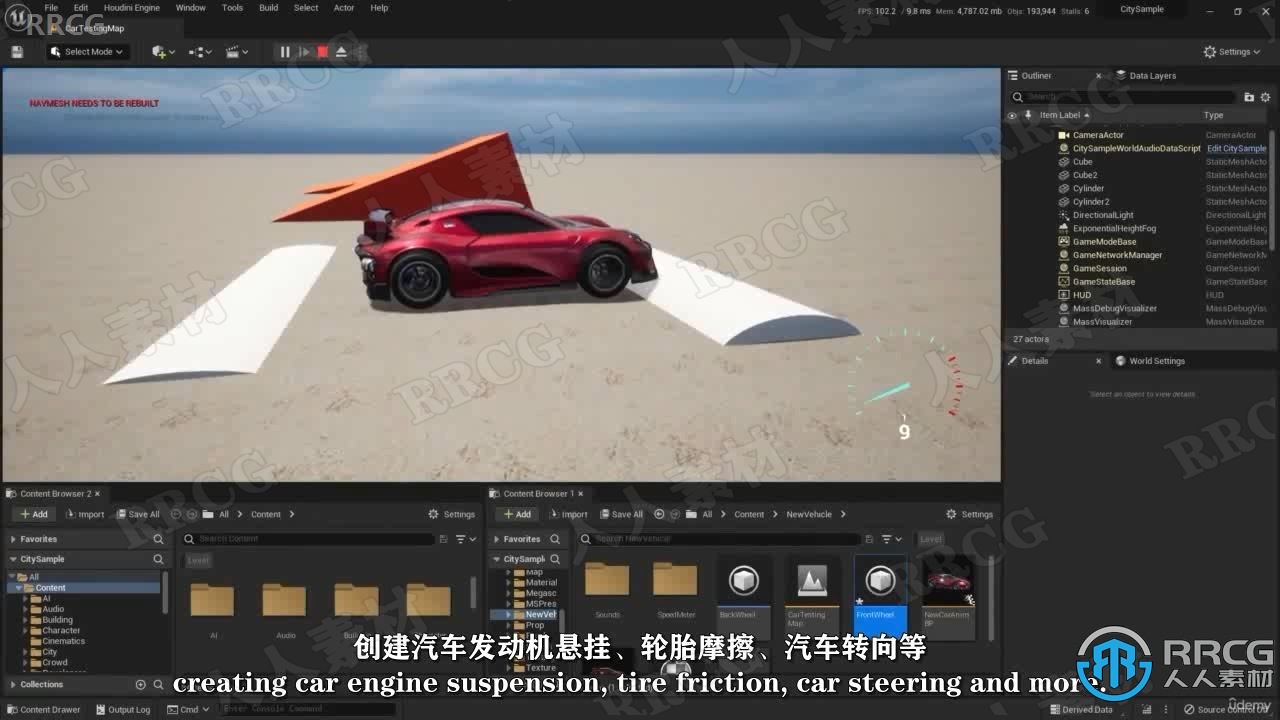Click the Outliner search field

1123,97
